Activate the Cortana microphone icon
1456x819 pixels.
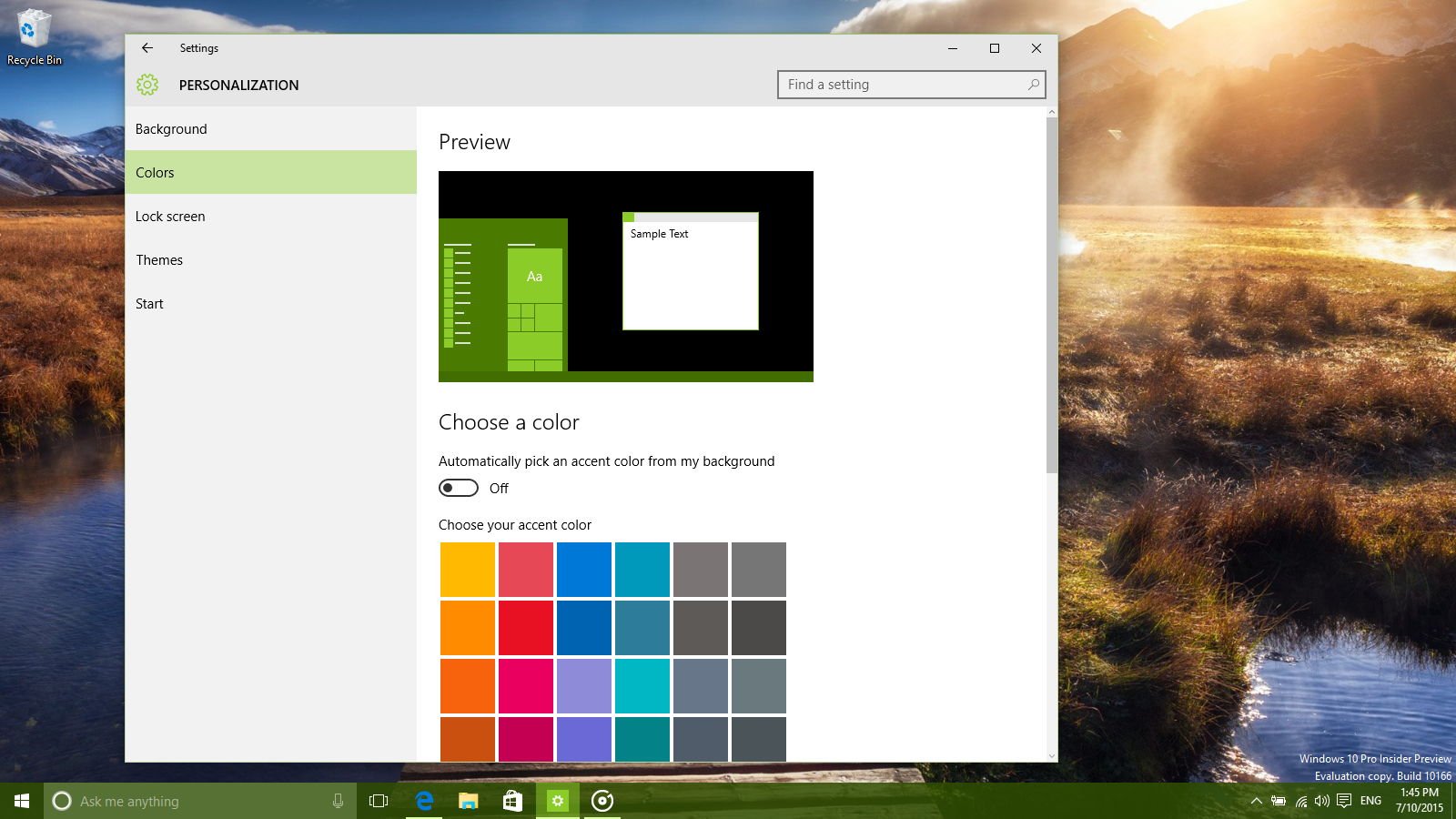(x=338, y=801)
